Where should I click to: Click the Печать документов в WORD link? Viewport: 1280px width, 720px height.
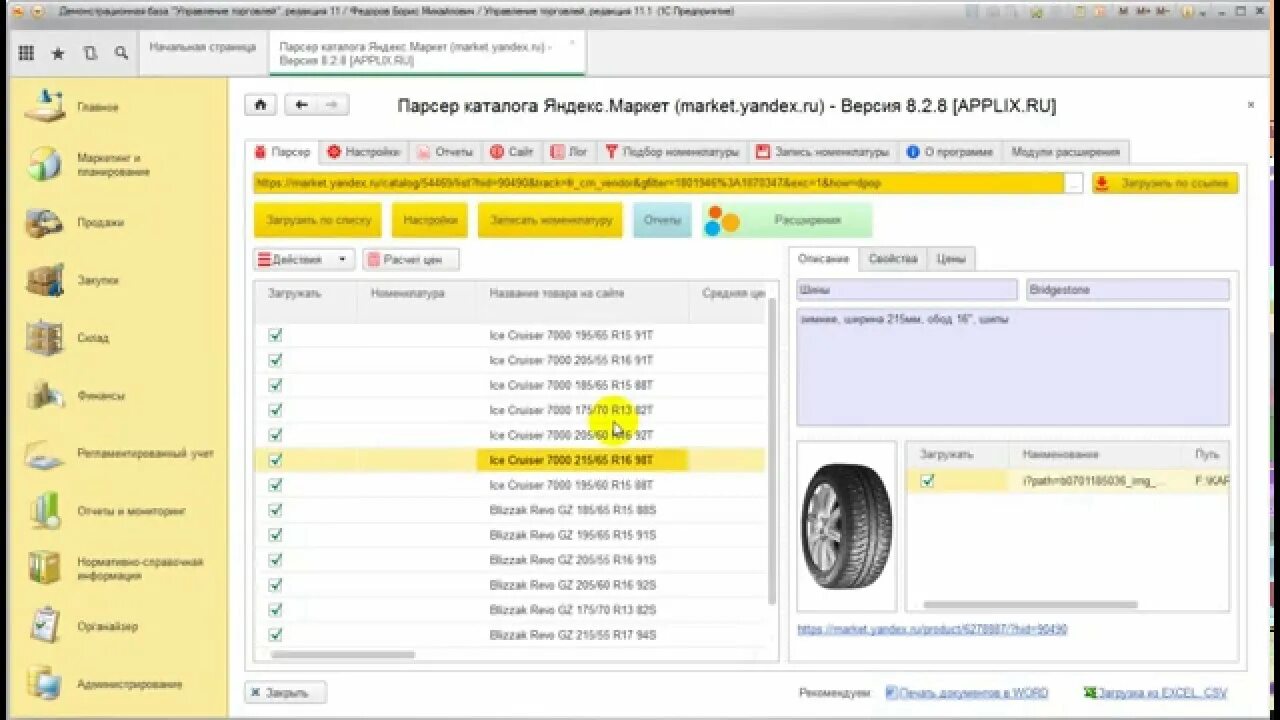[x=967, y=693]
